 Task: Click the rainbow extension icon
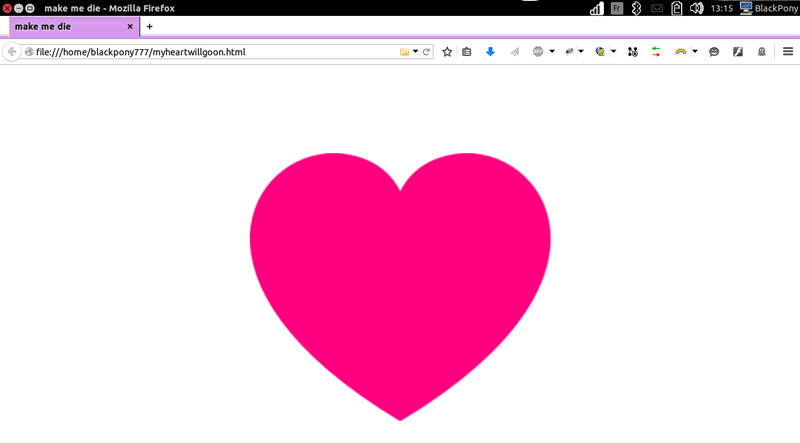pyautogui.click(x=680, y=52)
